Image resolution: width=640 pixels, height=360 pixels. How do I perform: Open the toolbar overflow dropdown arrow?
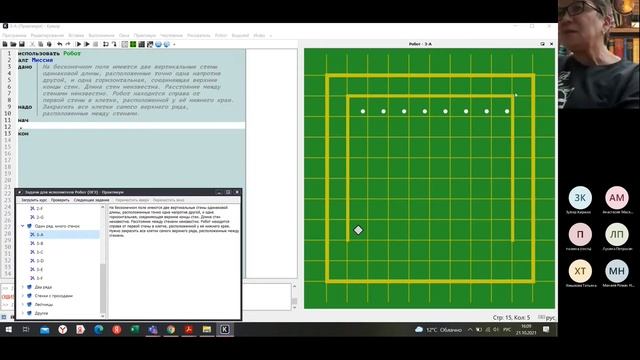click(x=174, y=44)
